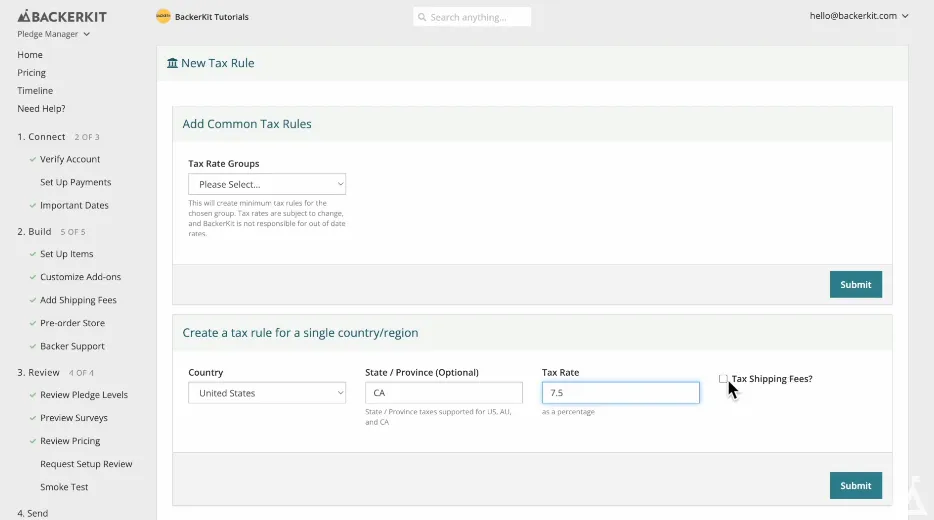Click the 2 OF 3 progress text
The image size is (934, 520).
[87, 137]
